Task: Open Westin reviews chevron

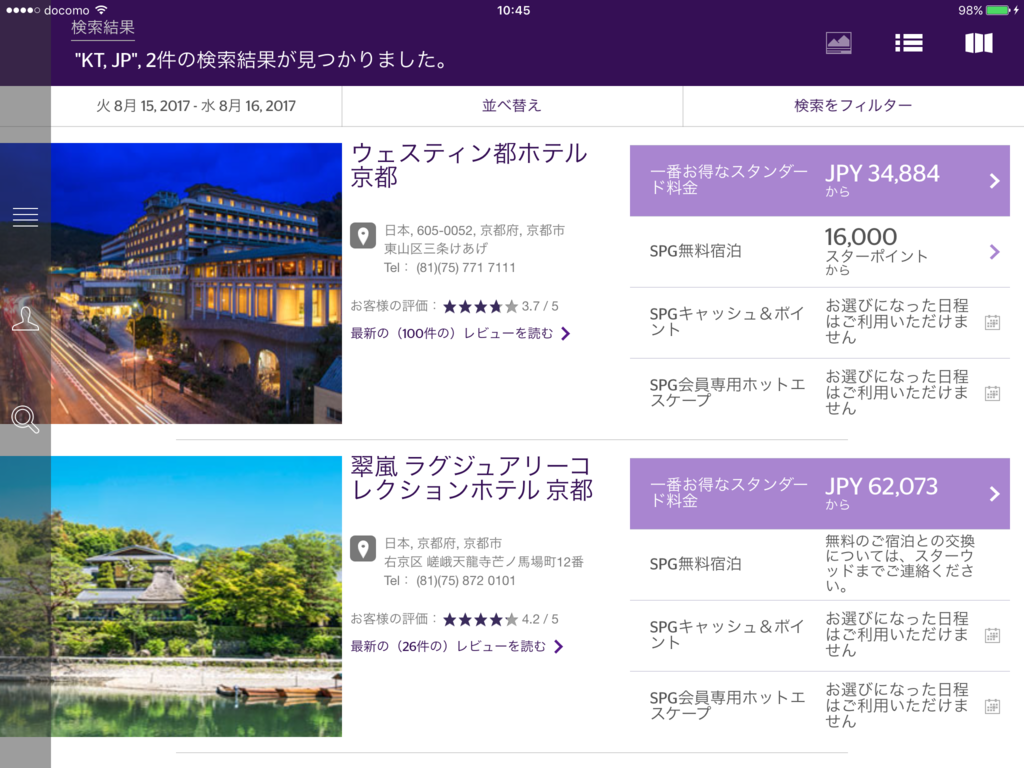Action: pos(566,334)
